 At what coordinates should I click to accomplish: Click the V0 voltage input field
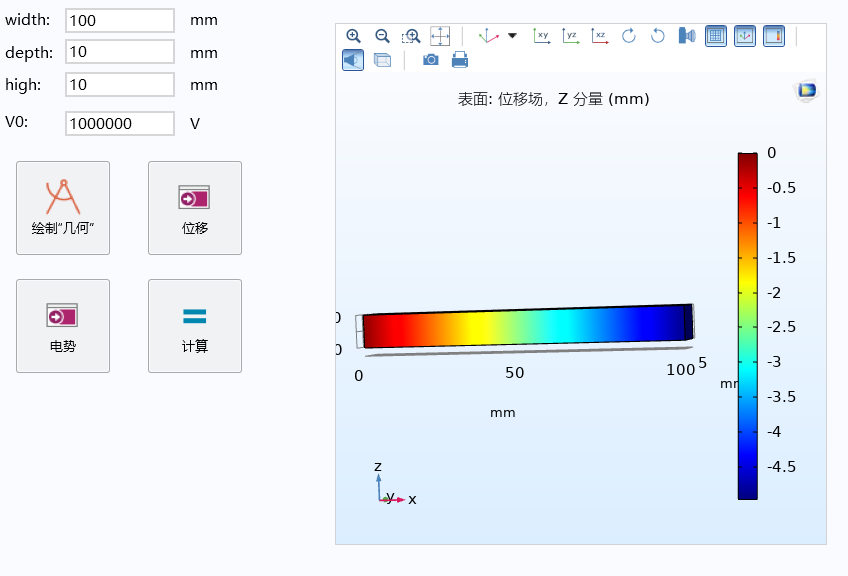point(119,123)
